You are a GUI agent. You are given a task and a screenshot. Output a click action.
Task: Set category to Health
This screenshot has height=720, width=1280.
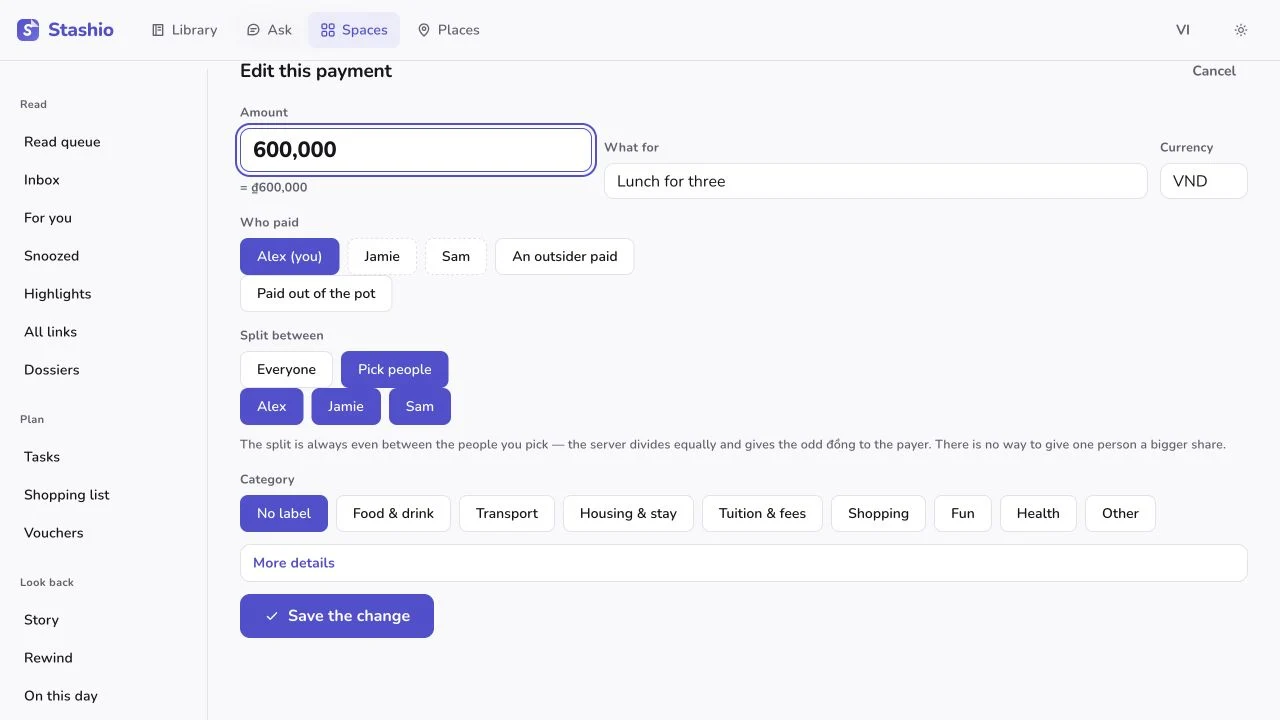point(1038,514)
